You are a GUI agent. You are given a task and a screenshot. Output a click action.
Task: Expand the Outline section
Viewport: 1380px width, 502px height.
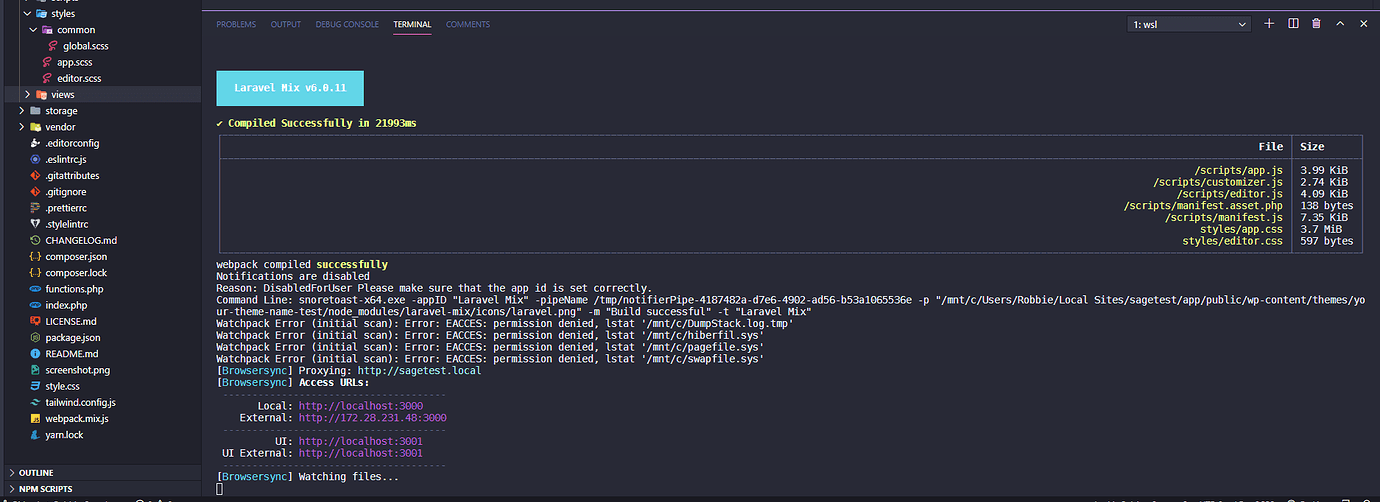point(36,472)
